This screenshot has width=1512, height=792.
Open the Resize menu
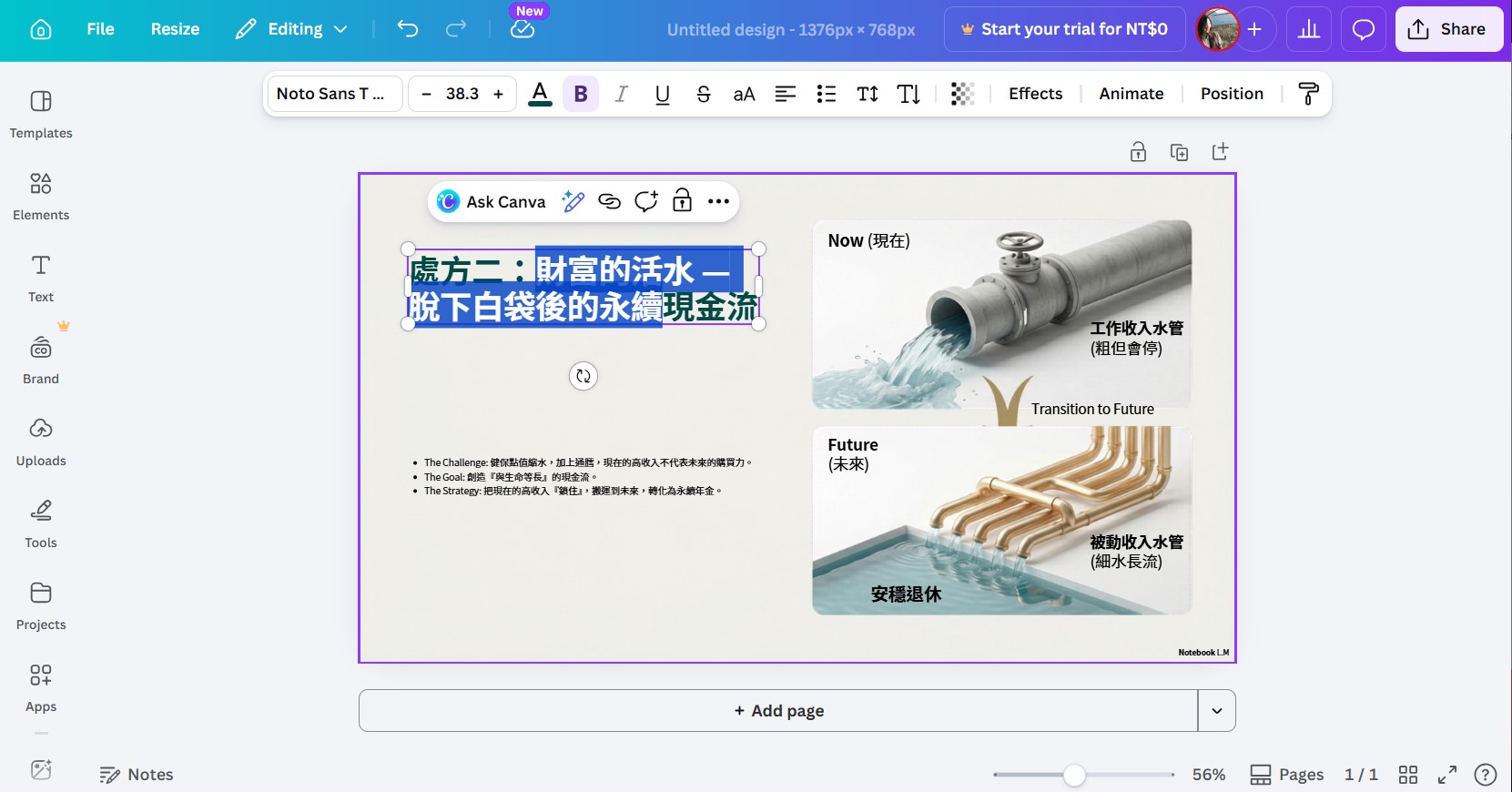pos(175,29)
